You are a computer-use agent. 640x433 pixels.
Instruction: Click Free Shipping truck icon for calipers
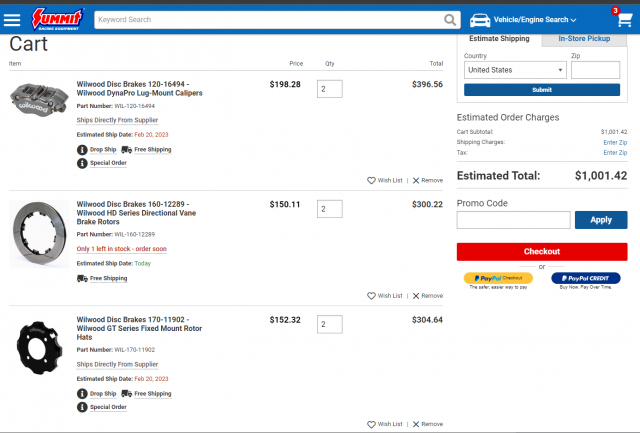coord(127,150)
